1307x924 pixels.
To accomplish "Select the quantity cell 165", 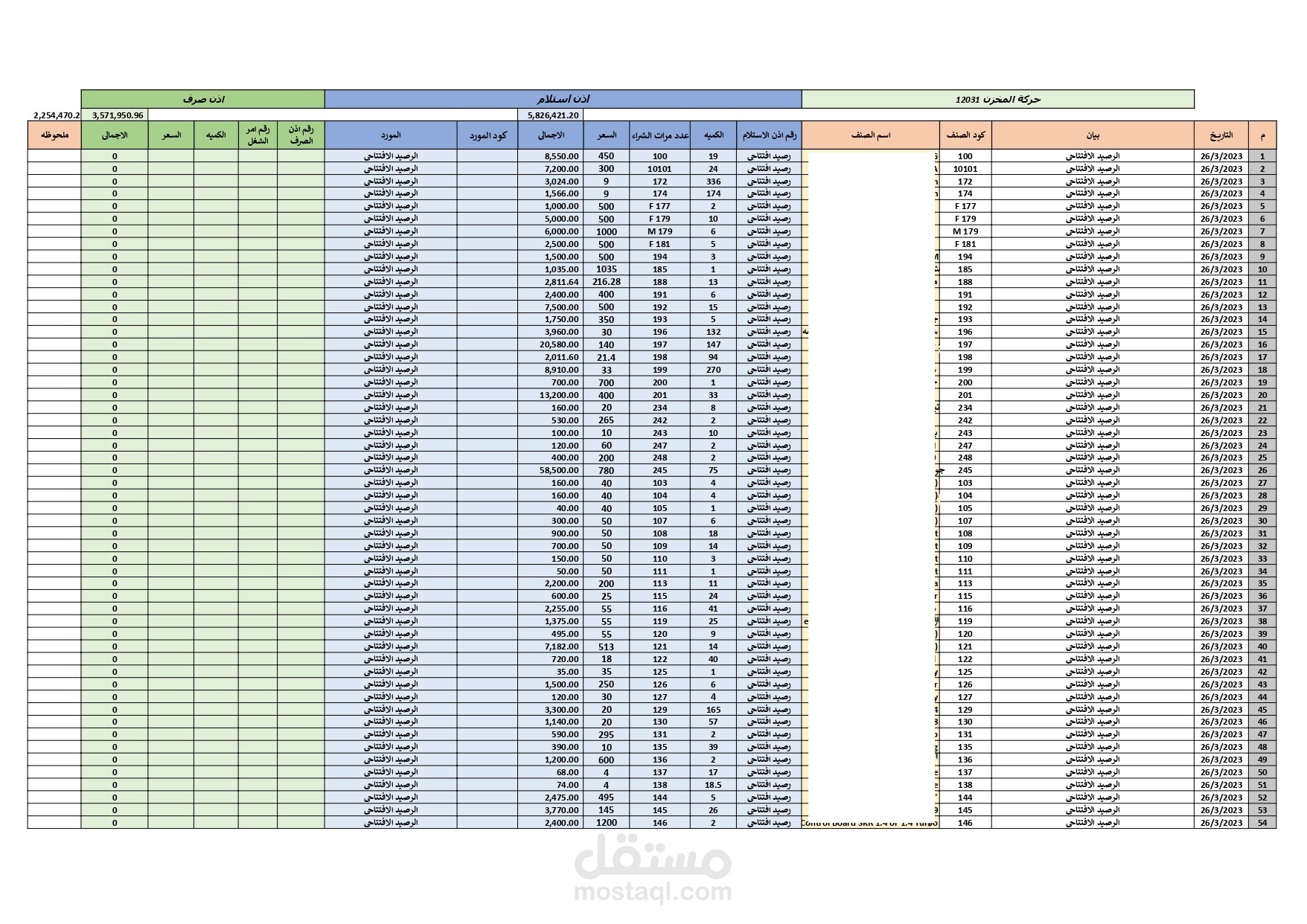I will coord(713,709).
